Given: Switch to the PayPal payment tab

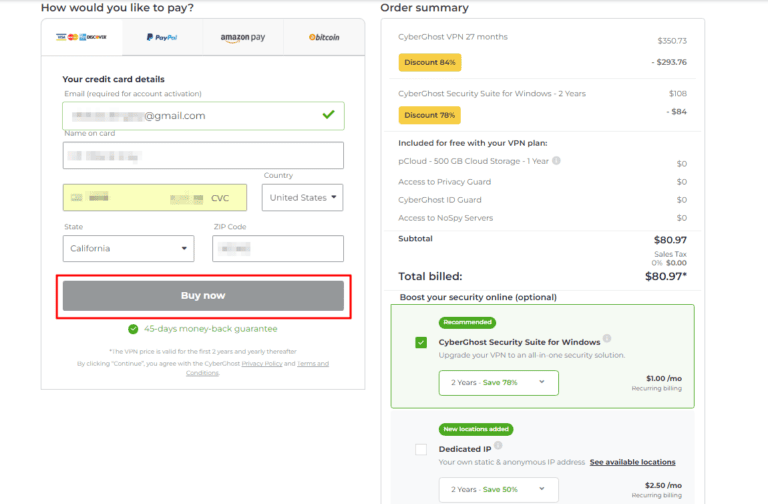Looking at the screenshot, I should 161,37.
